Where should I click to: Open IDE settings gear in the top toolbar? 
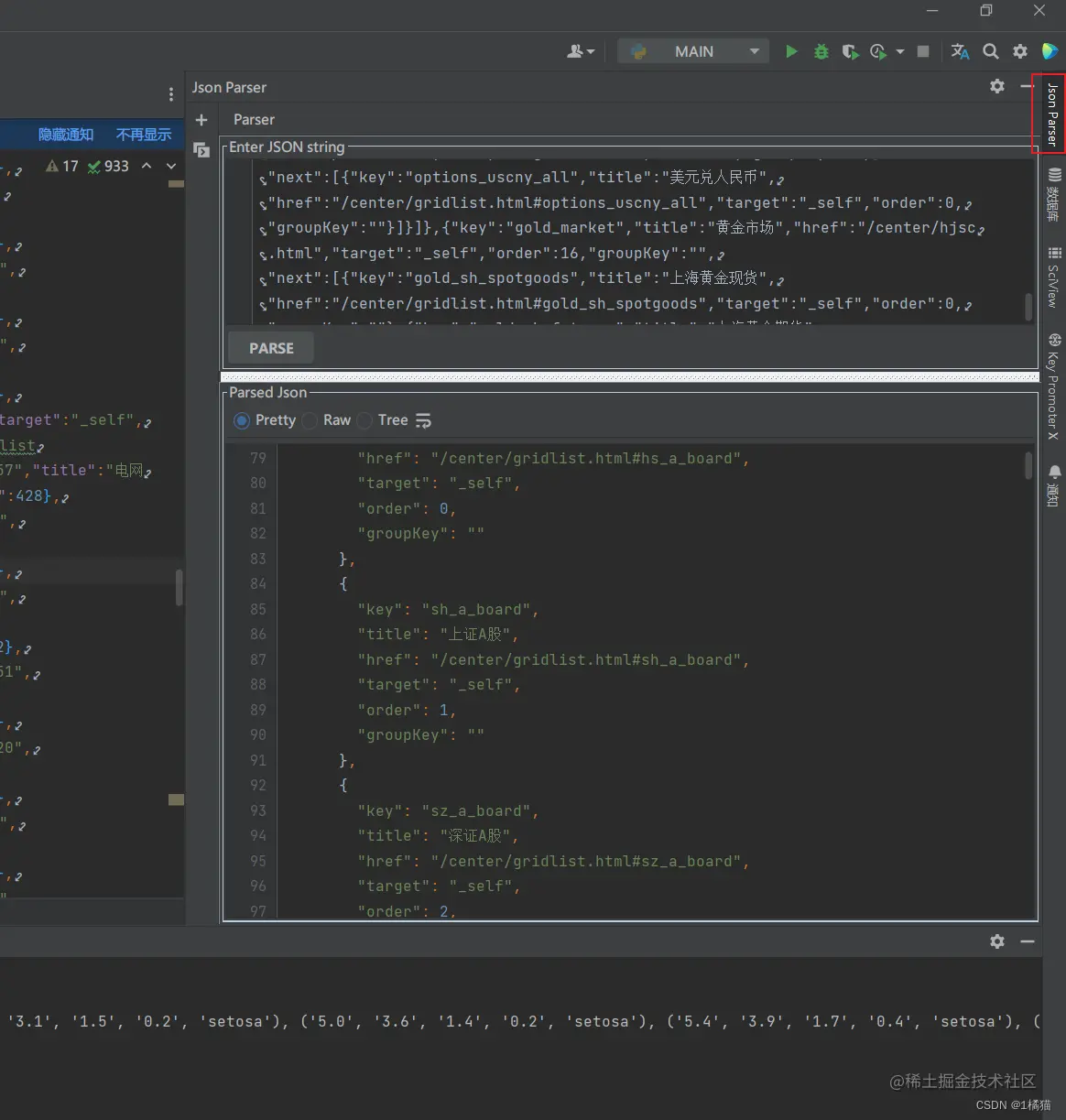coord(1020,51)
